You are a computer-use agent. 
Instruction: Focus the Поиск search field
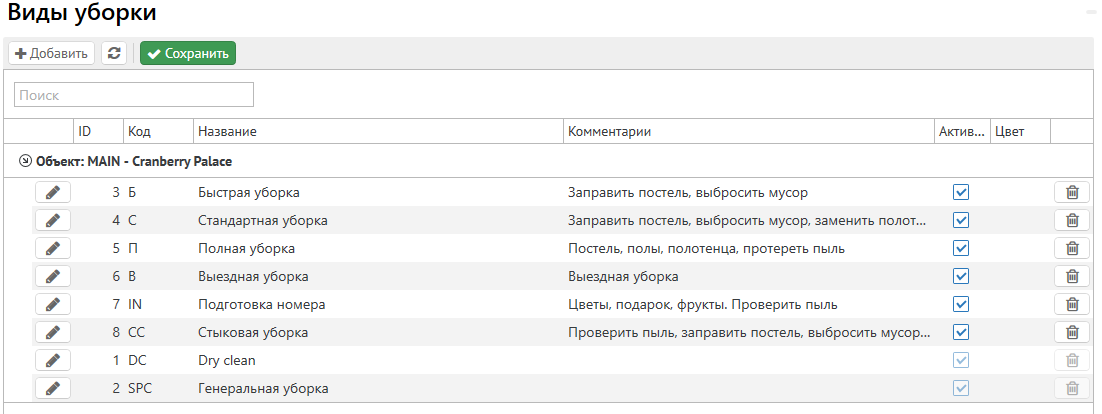click(134, 95)
